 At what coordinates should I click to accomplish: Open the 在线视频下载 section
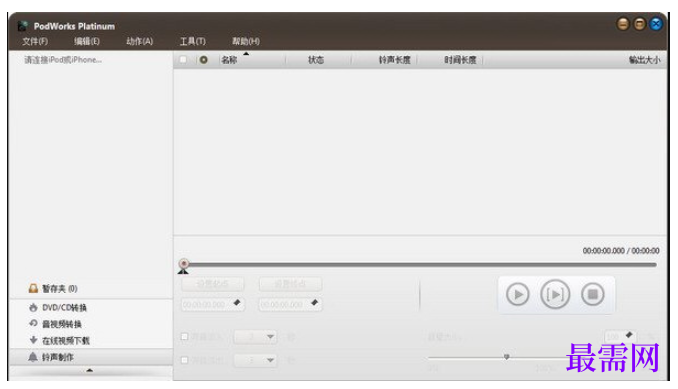pos(65,341)
